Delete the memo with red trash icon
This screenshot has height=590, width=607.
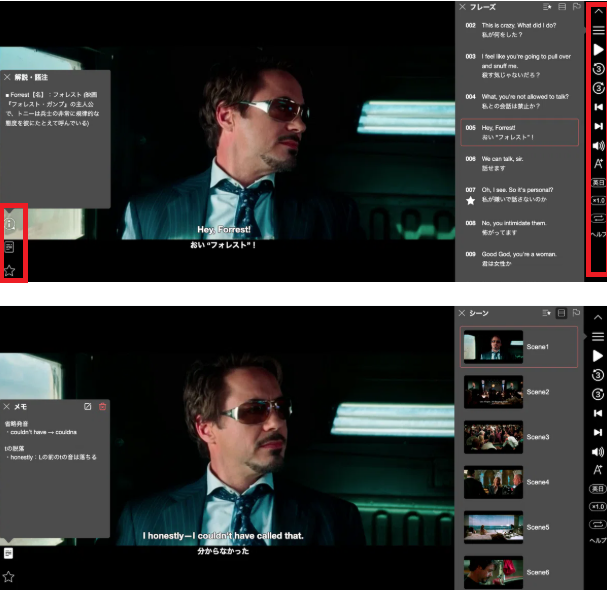102,406
